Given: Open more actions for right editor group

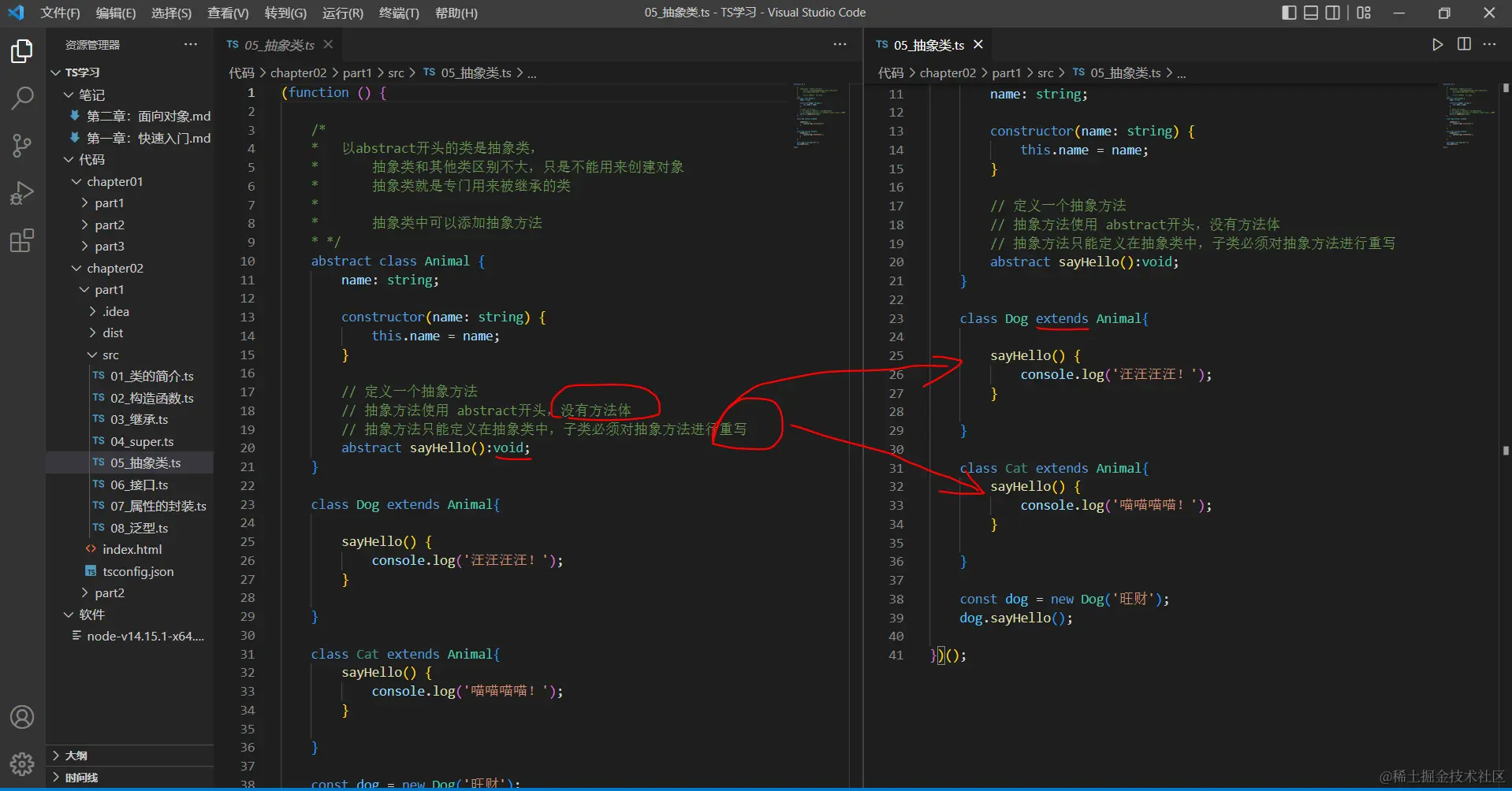Looking at the screenshot, I should point(1489,45).
